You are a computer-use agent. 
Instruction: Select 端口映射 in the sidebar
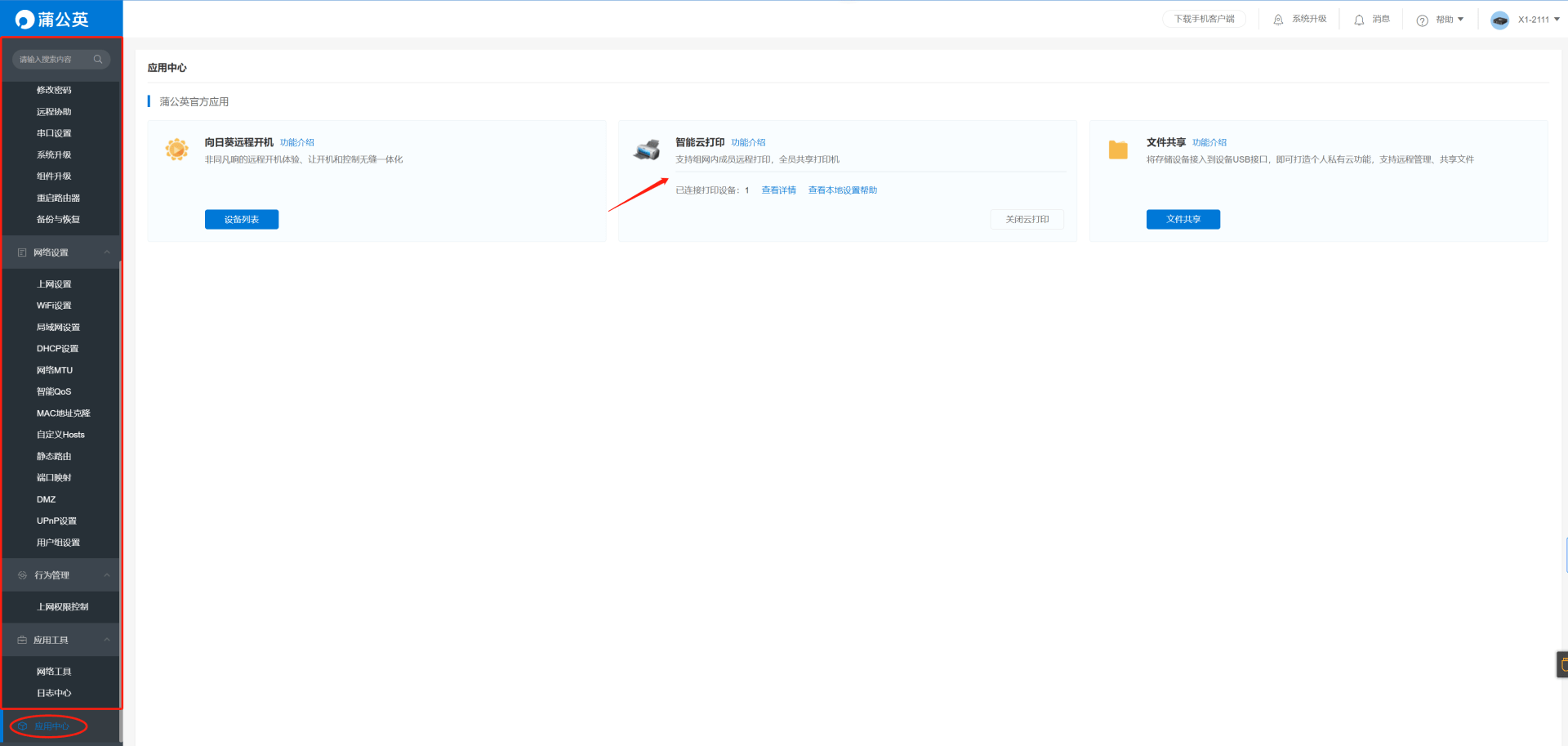click(54, 478)
